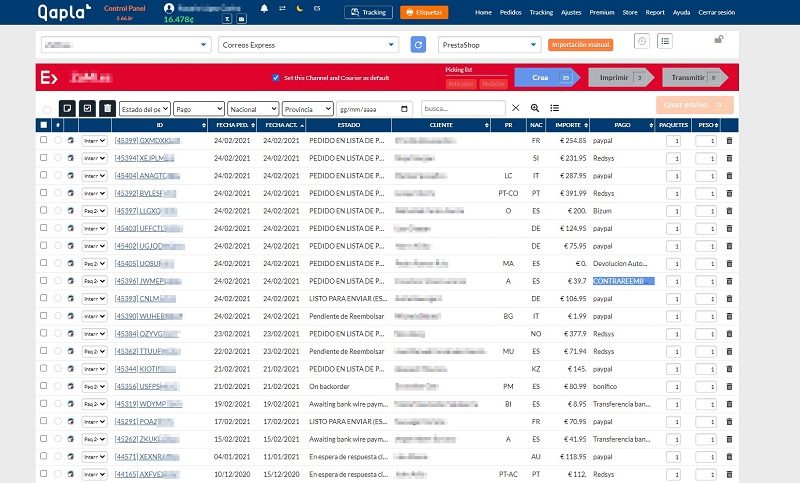Delete order 45384 with trash icon

pyautogui.click(x=729, y=334)
